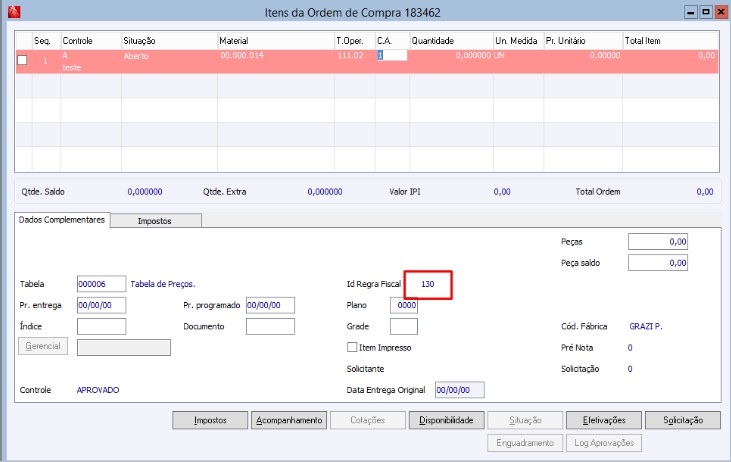Tick the checkbox for item row 1

pyautogui.click(x=22, y=60)
